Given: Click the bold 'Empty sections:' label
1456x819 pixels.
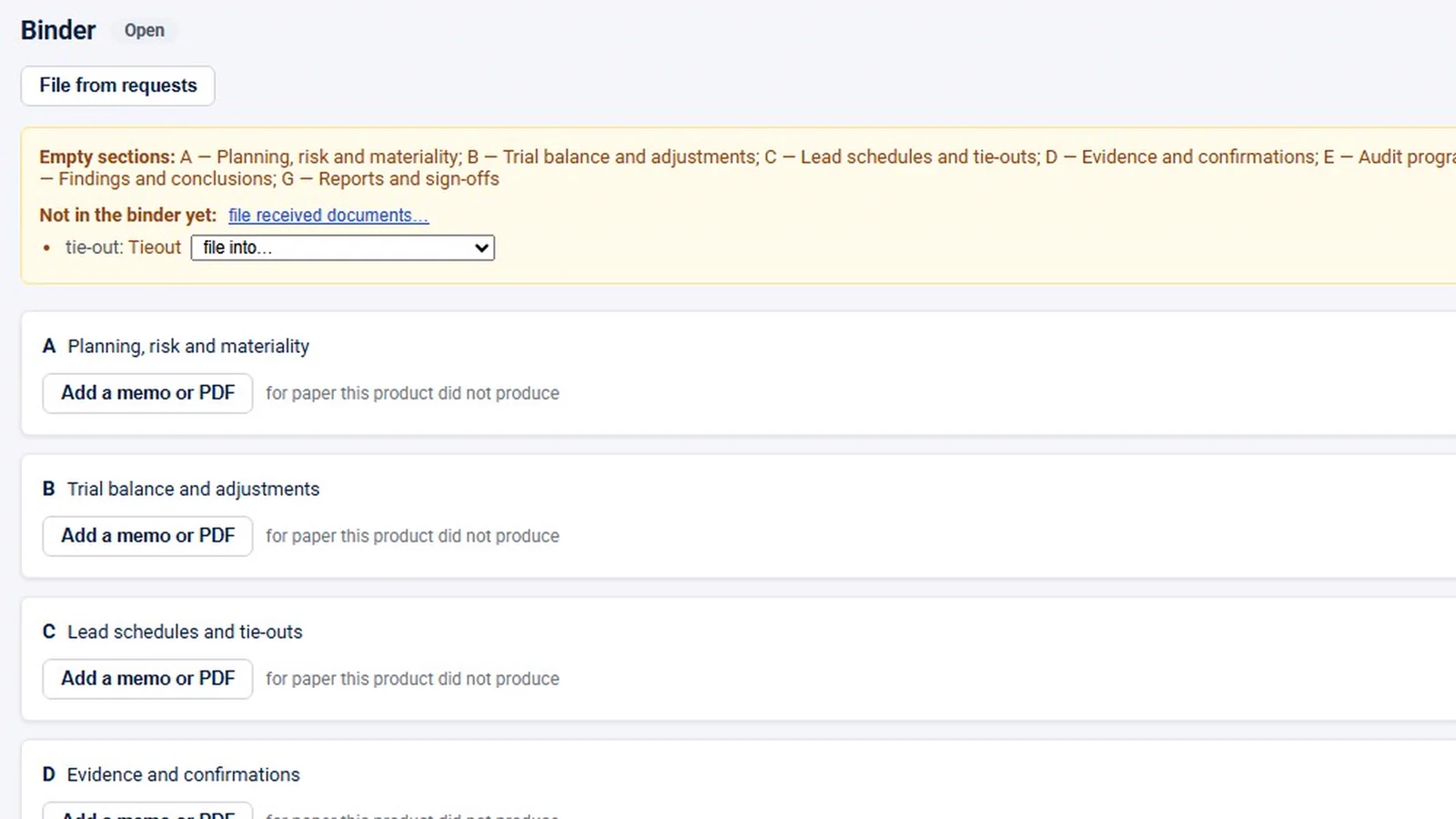Looking at the screenshot, I should (x=106, y=157).
